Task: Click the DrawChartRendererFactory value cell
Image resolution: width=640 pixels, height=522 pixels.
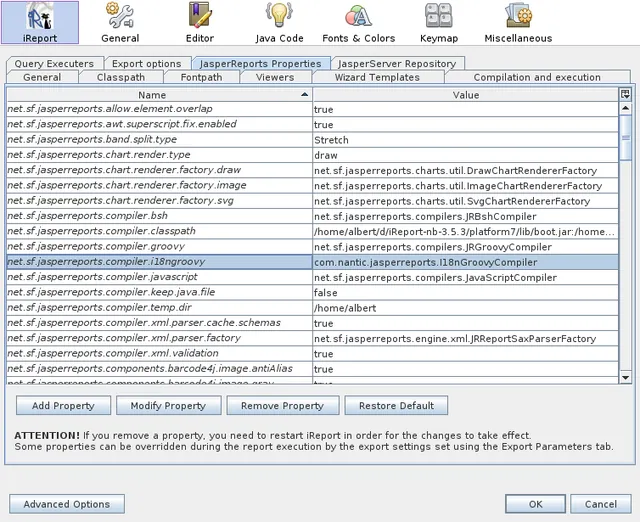Action: [x=466, y=170]
